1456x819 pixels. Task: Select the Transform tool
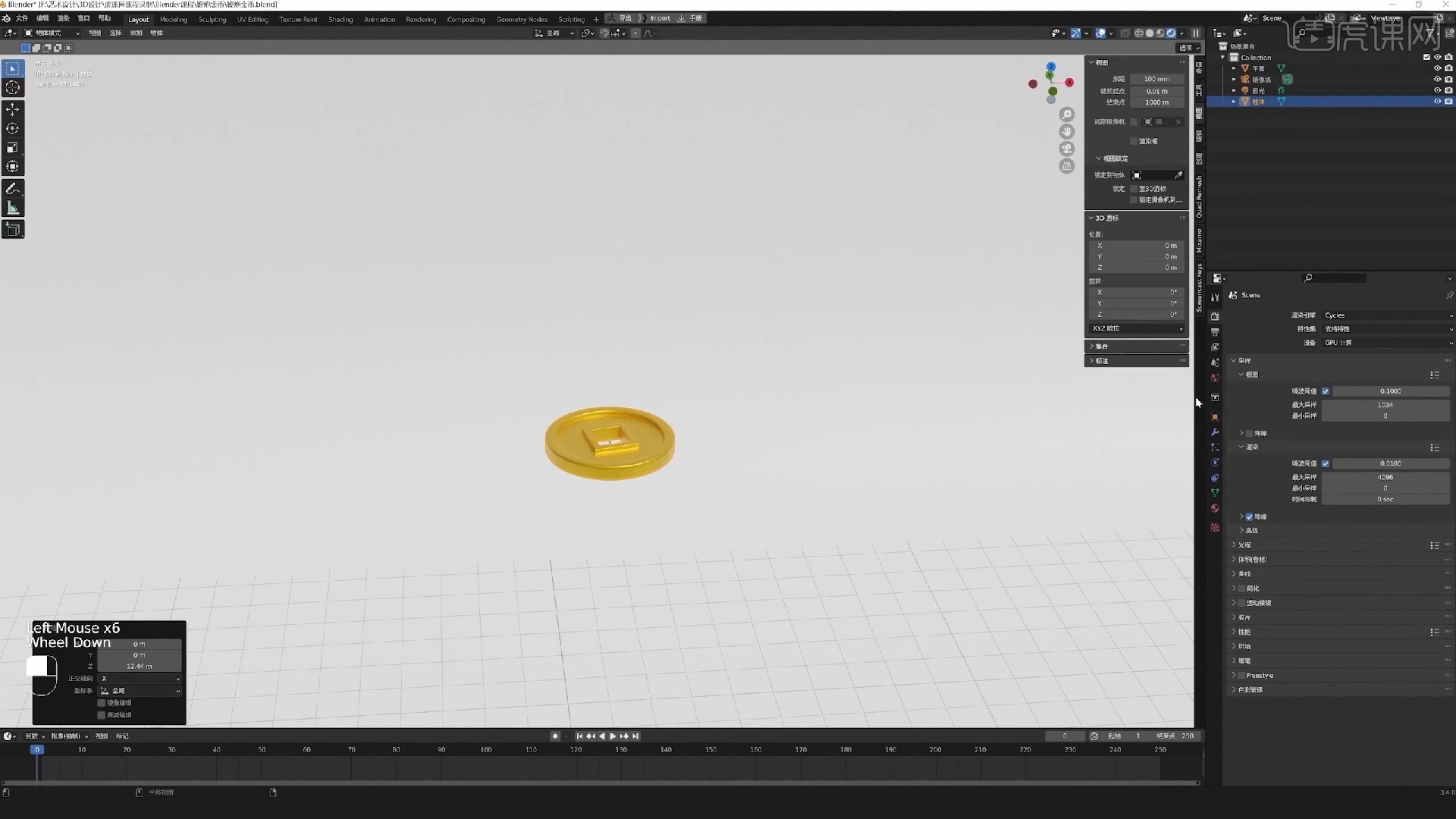13,166
